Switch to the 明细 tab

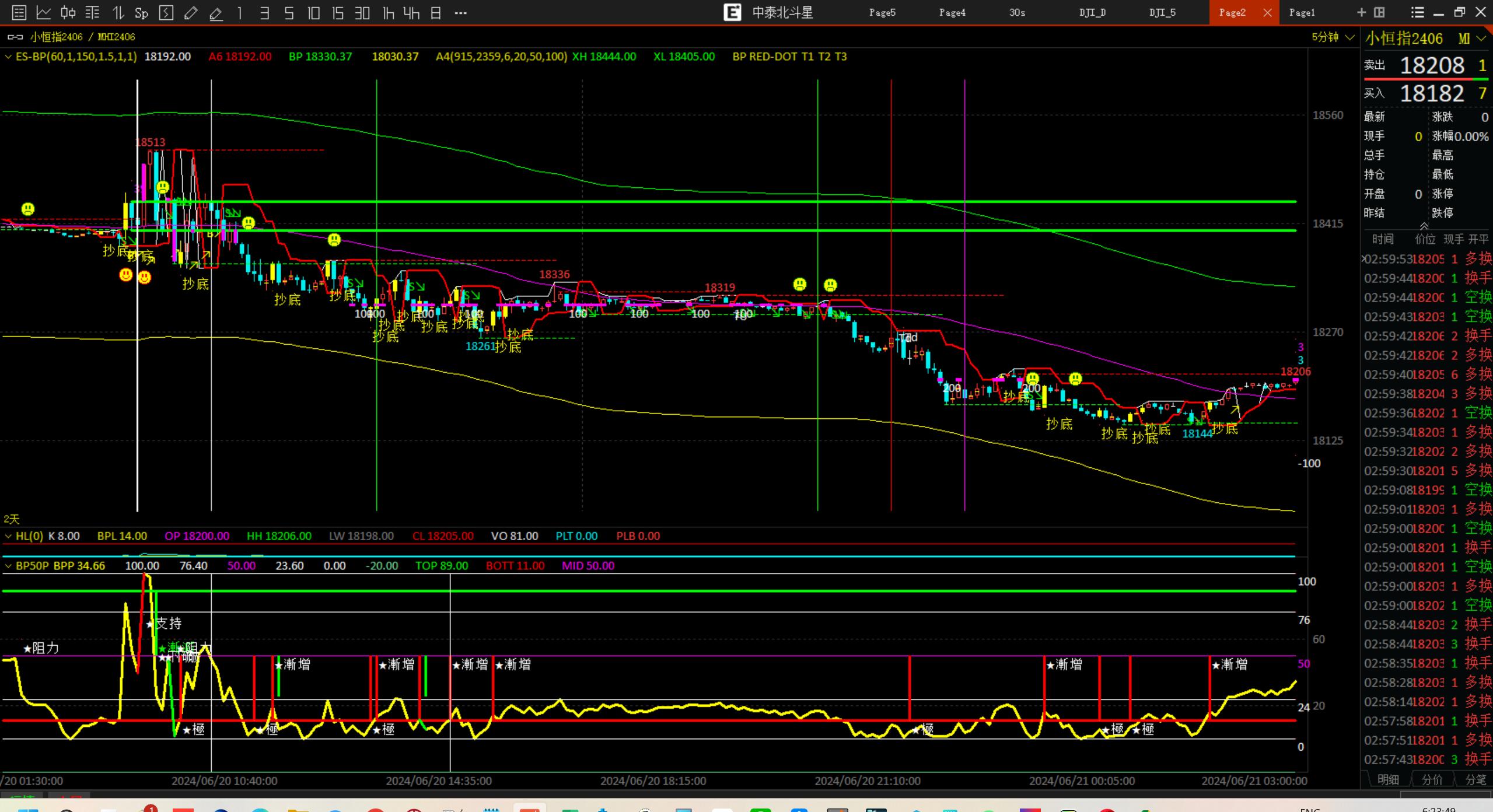tap(1388, 780)
